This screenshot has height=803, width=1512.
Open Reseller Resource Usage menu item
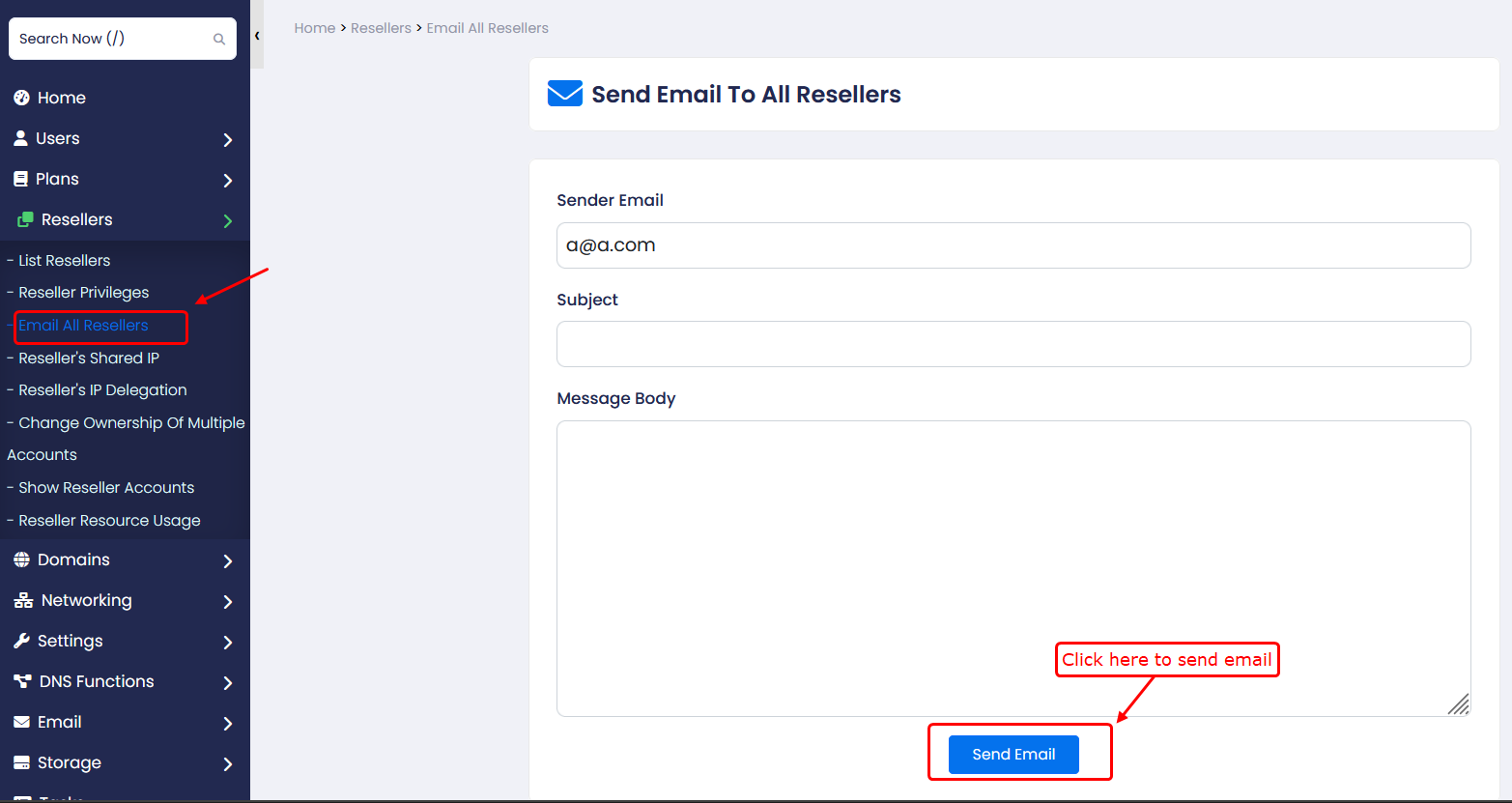coord(109,520)
